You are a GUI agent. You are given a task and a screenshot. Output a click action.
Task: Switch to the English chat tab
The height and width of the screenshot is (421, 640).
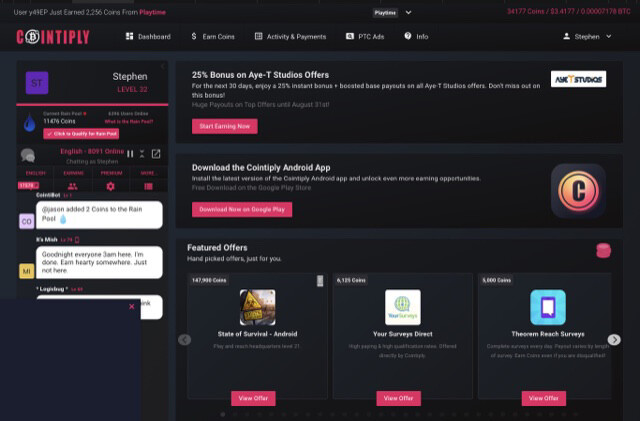click(x=36, y=173)
